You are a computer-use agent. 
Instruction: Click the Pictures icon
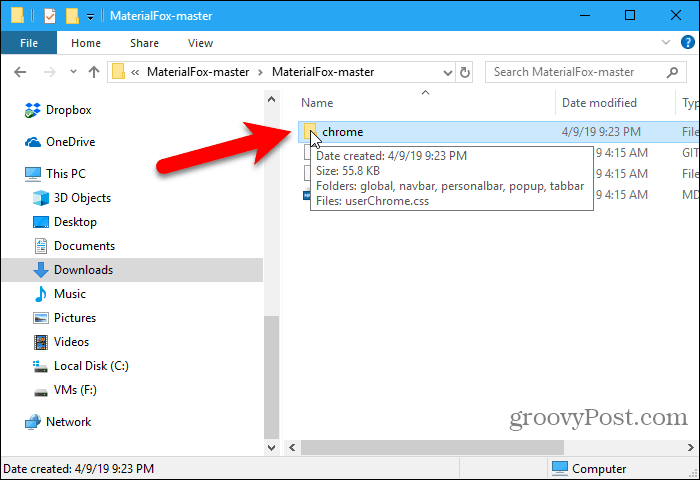tap(41, 318)
